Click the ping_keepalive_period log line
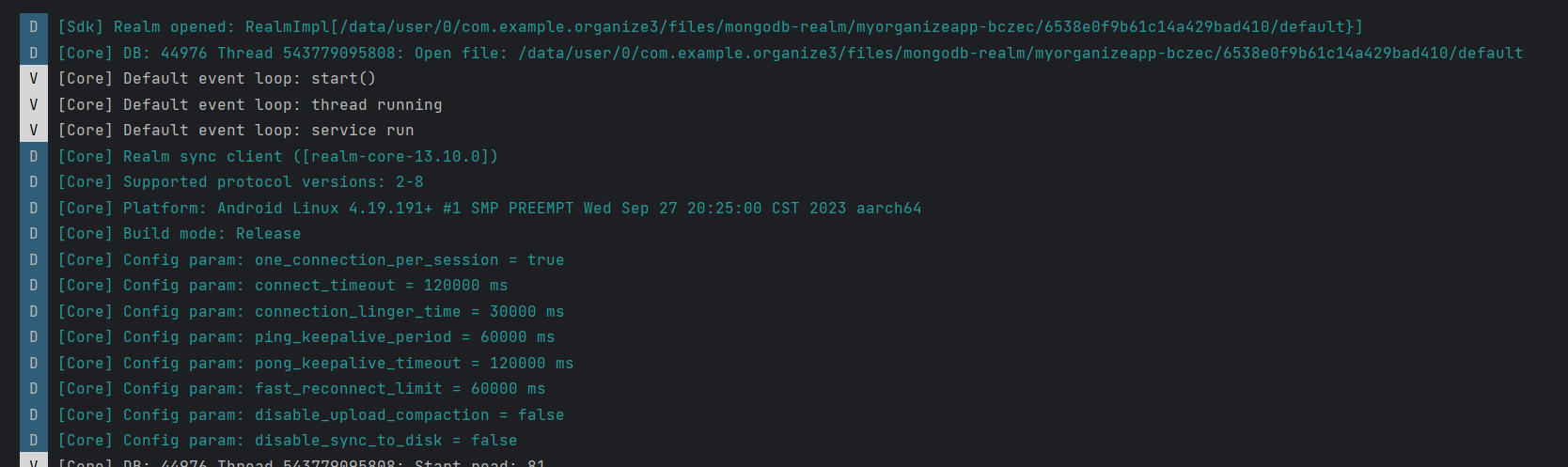The width and height of the screenshot is (1568, 467). click(x=306, y=337)
